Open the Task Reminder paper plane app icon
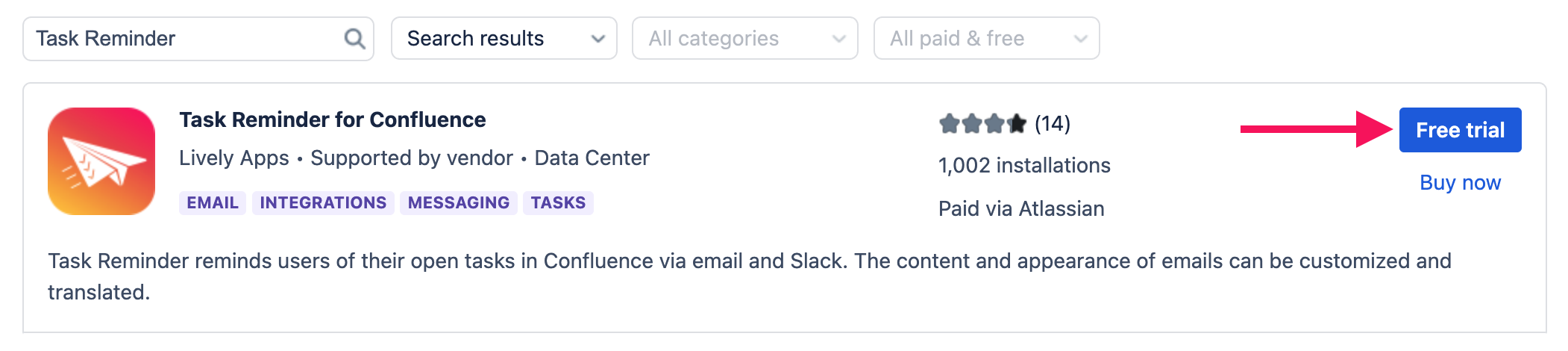This screenshot has width=1568, height=351. point(101,161)
